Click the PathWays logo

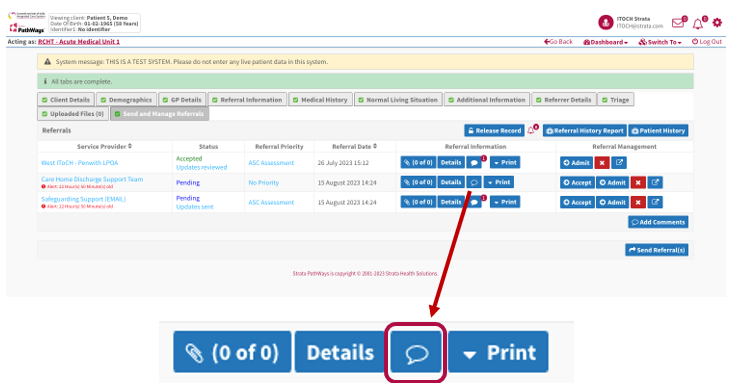[27, 29]
